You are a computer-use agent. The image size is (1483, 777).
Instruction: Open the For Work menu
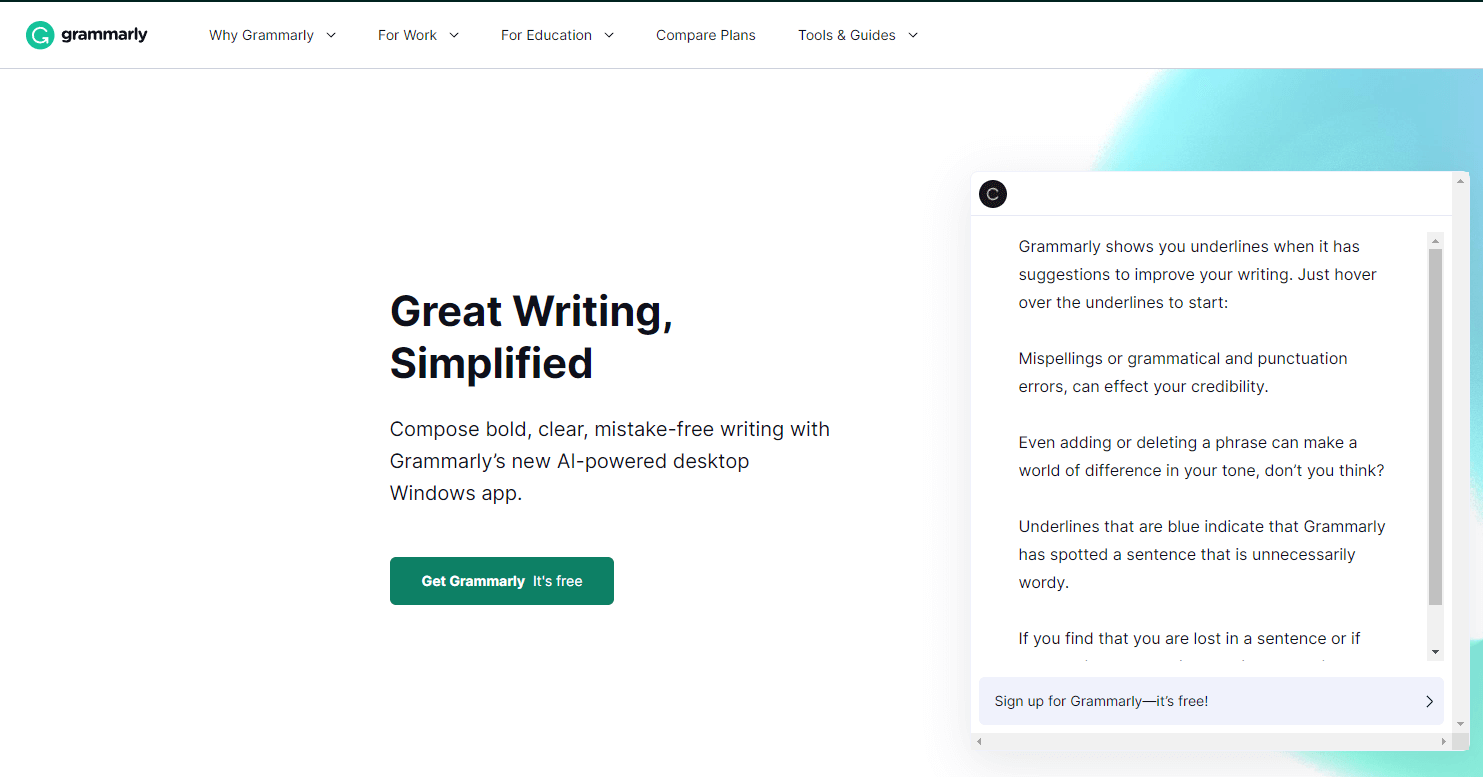[x=407, y=35]
